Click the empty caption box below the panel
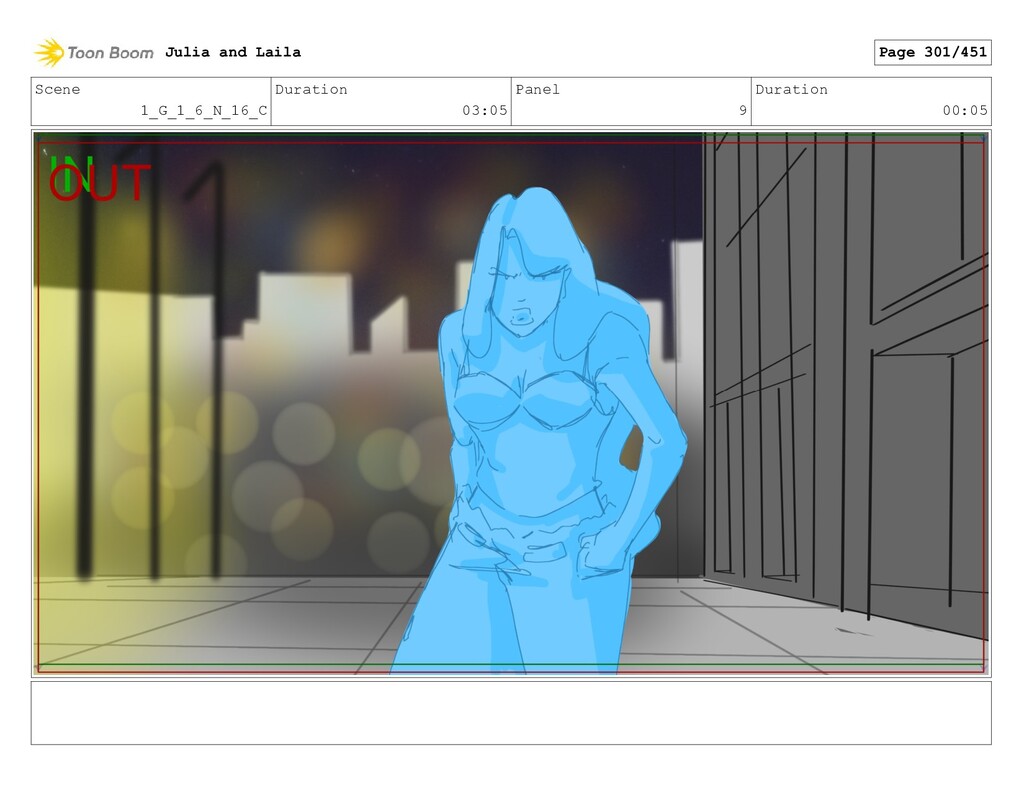The width and height of the screenshot is (1024, 791). 511,713
